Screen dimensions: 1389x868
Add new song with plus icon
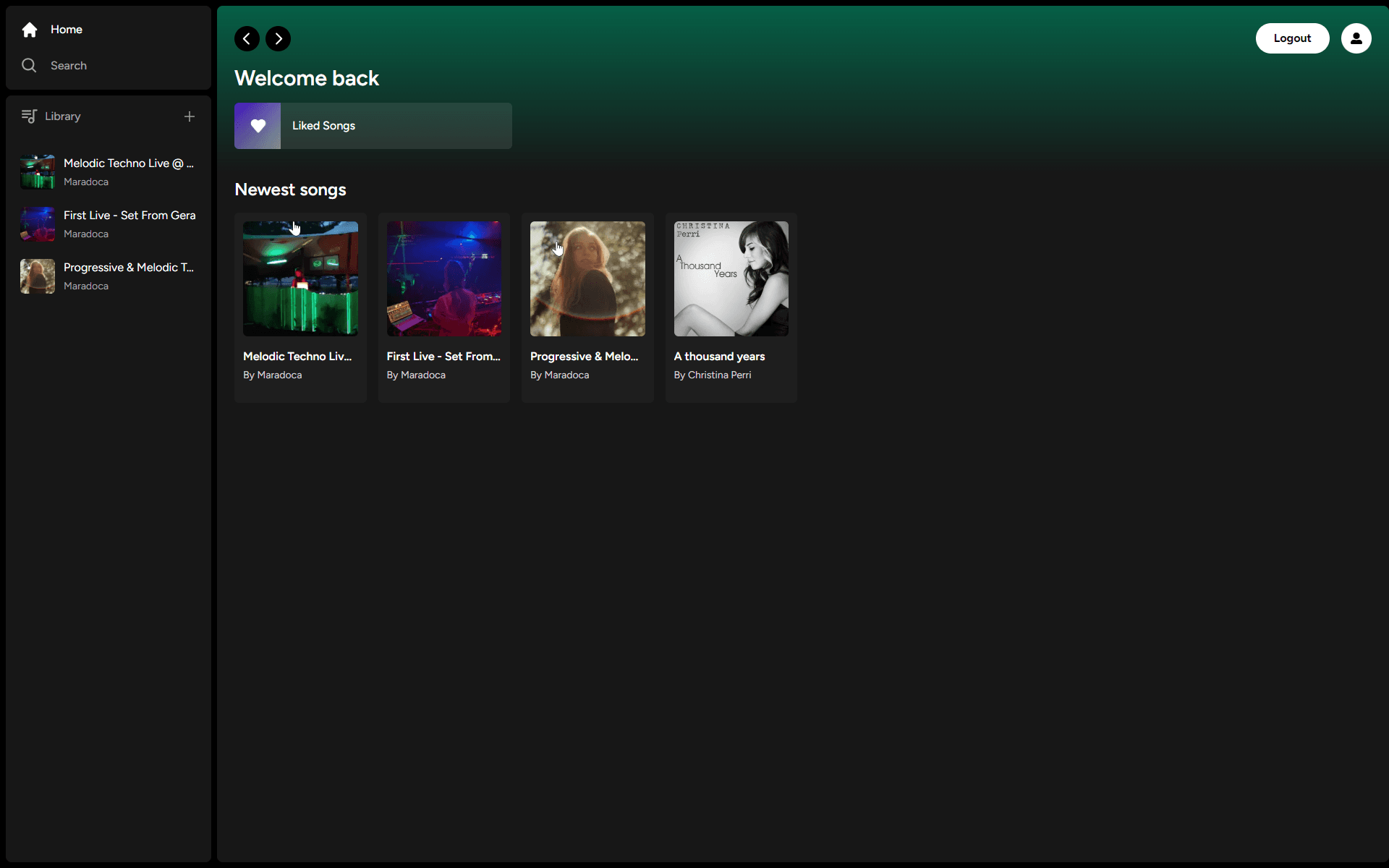tap(190, 116)
